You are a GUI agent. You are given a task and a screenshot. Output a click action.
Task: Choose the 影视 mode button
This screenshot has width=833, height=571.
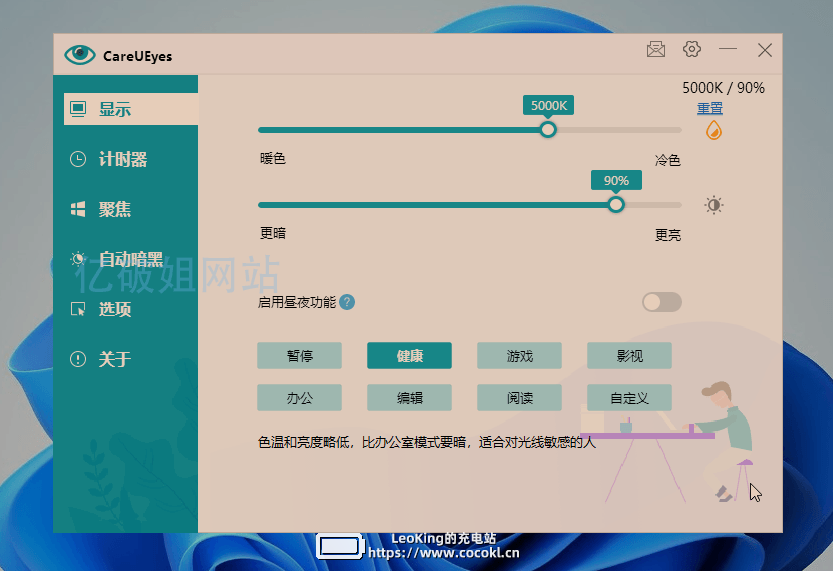630,355
